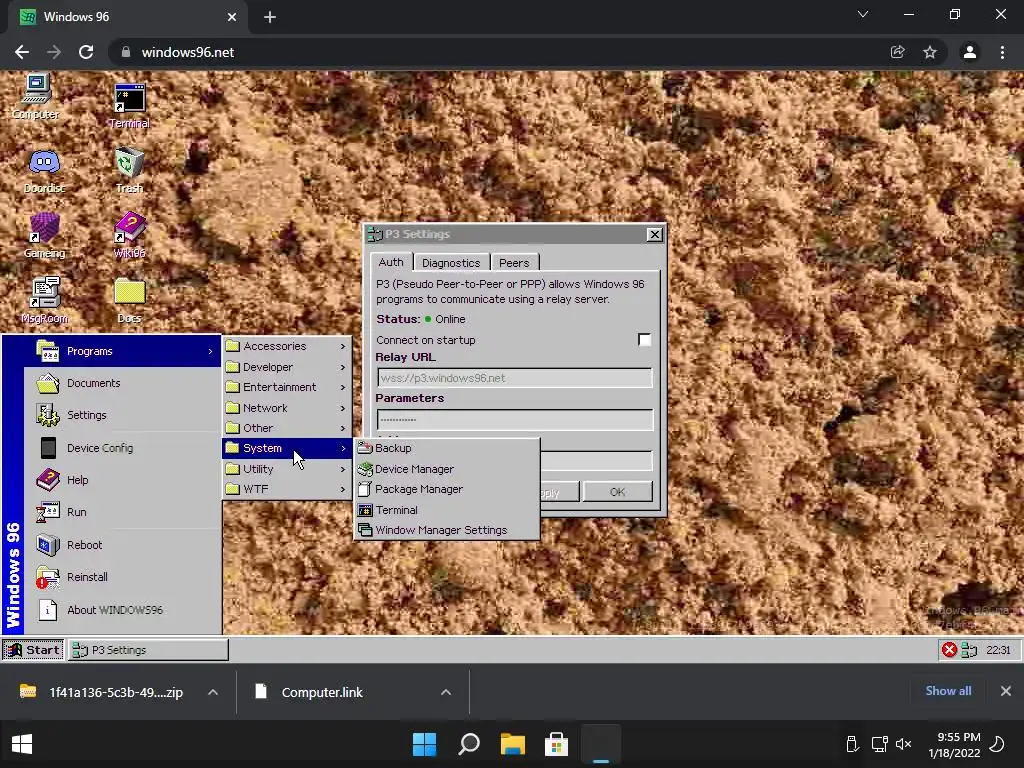The height and width of the screenshot is (768, 1024).
Task: Switch to the Diagnostics tab
Action: [x=451, y=263]
